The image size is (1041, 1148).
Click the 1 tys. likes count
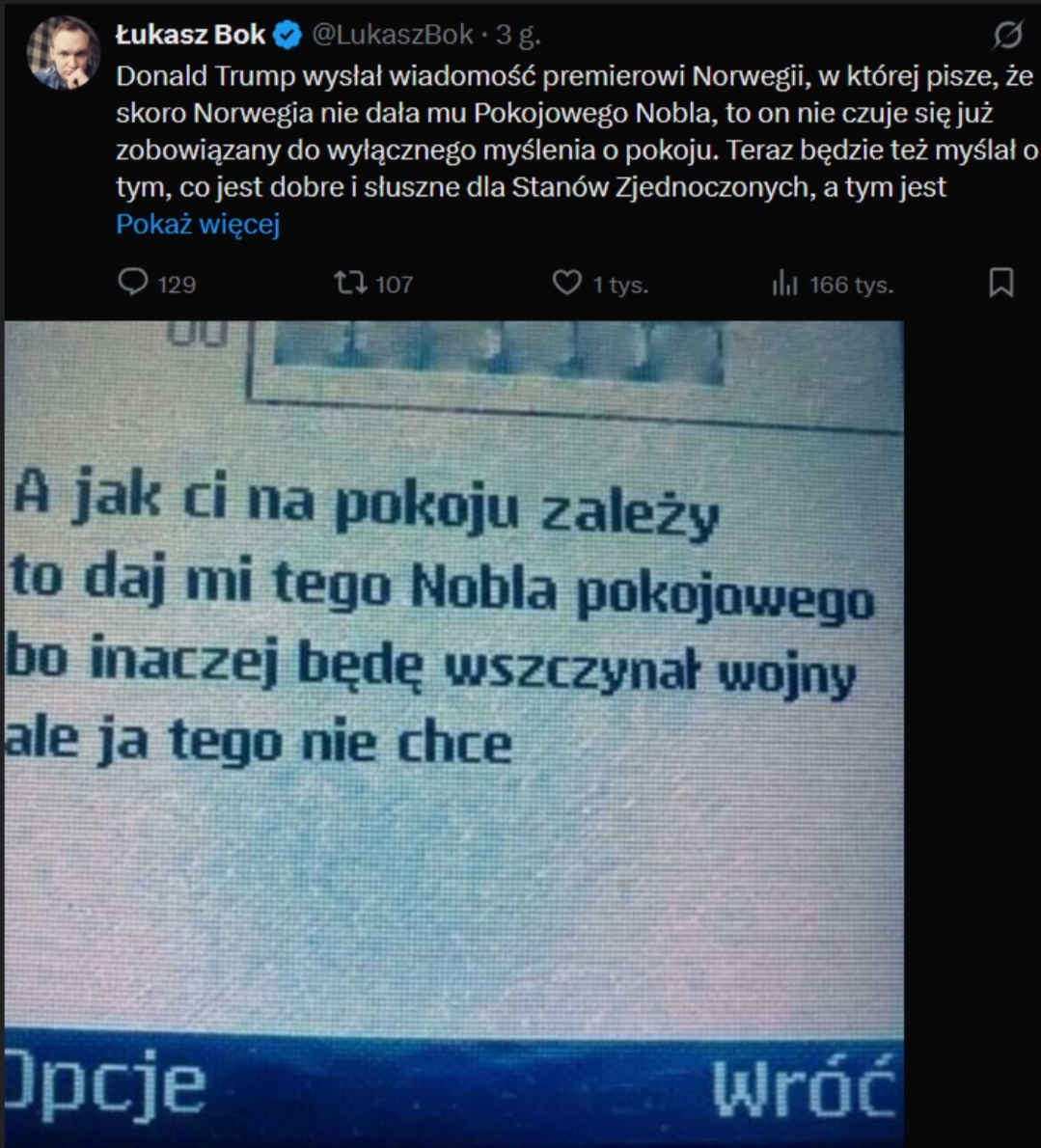click(x=620, y=285)
